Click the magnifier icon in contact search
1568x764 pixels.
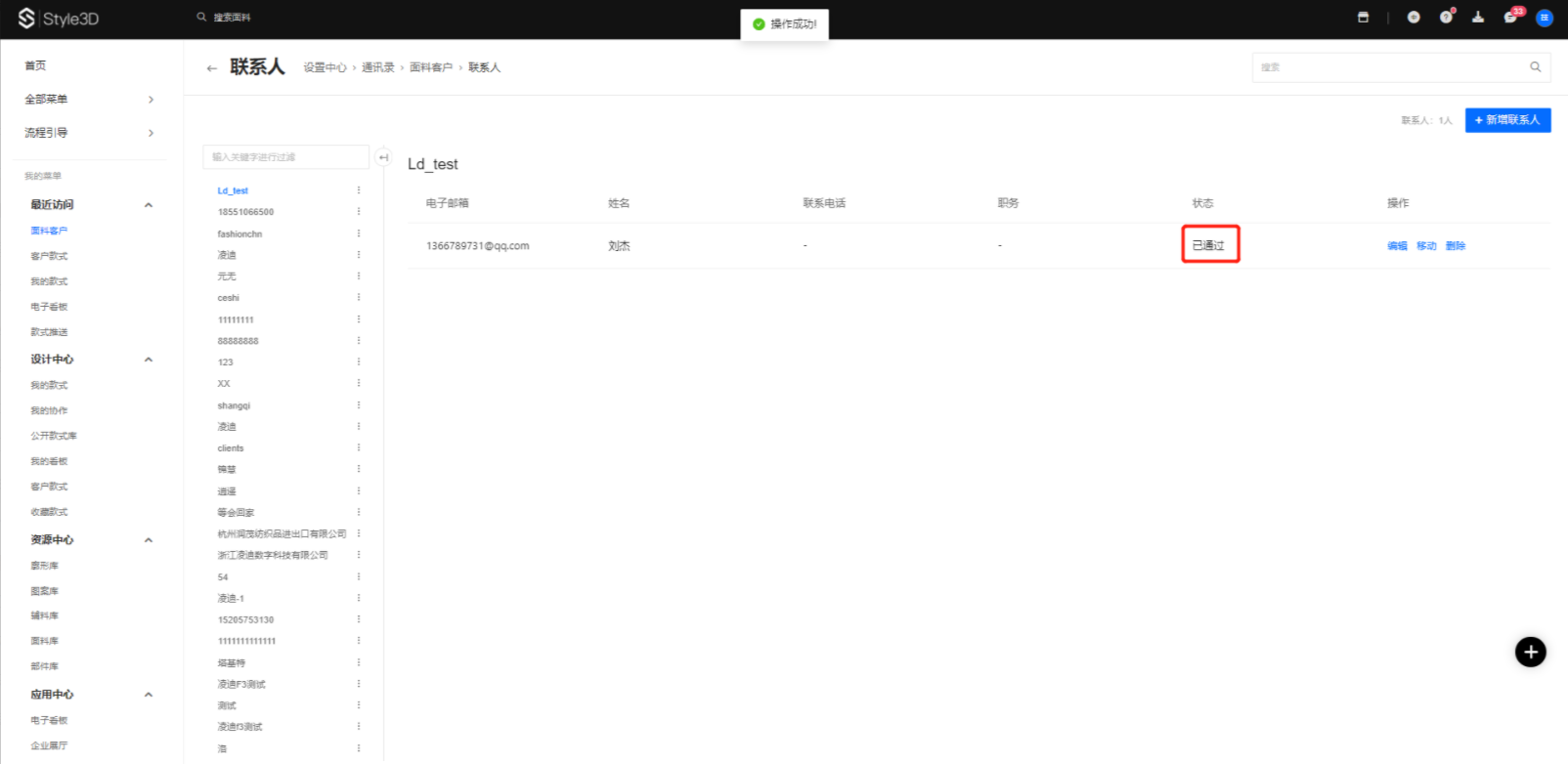tap(1535, 67)
